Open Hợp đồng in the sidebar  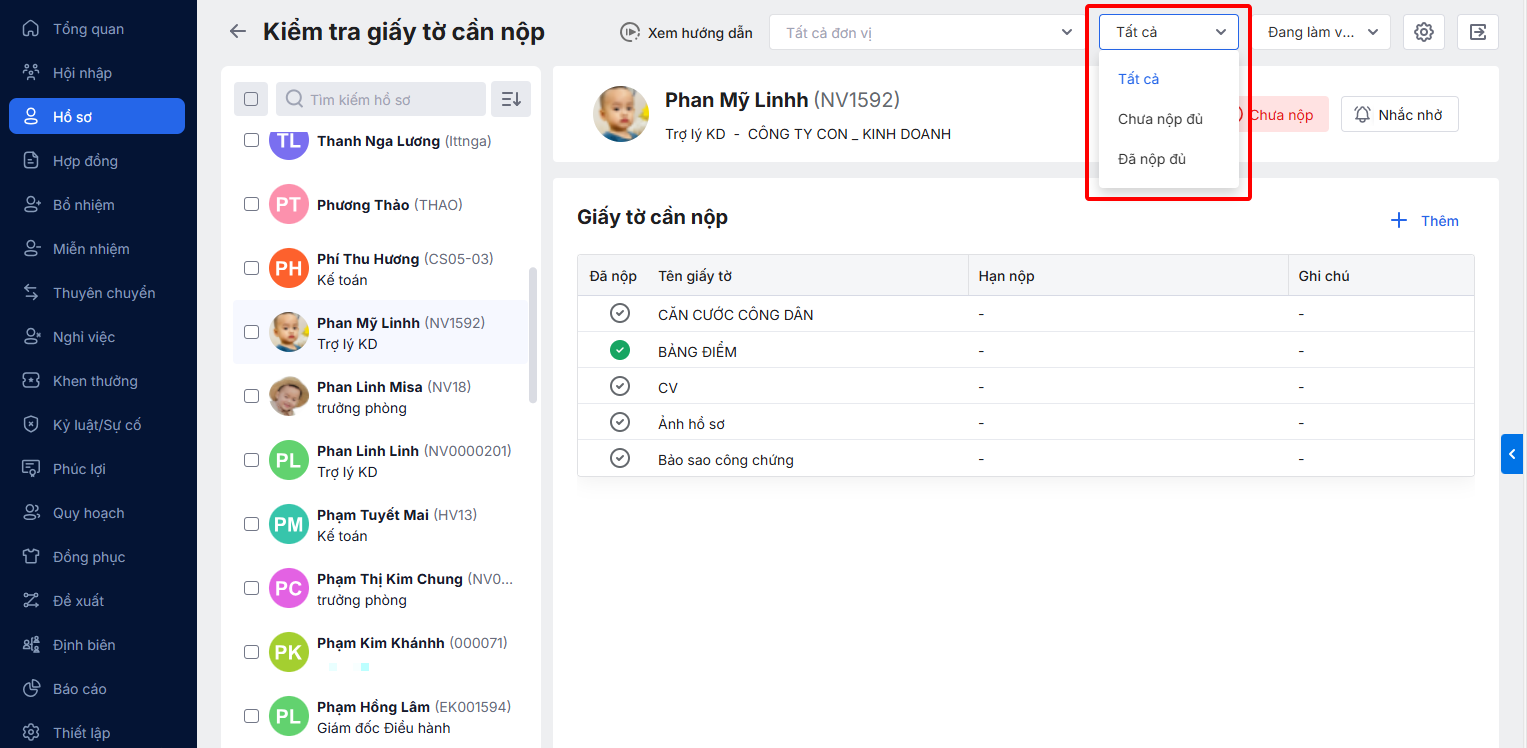pyautogui.click(x=97, y=161)
